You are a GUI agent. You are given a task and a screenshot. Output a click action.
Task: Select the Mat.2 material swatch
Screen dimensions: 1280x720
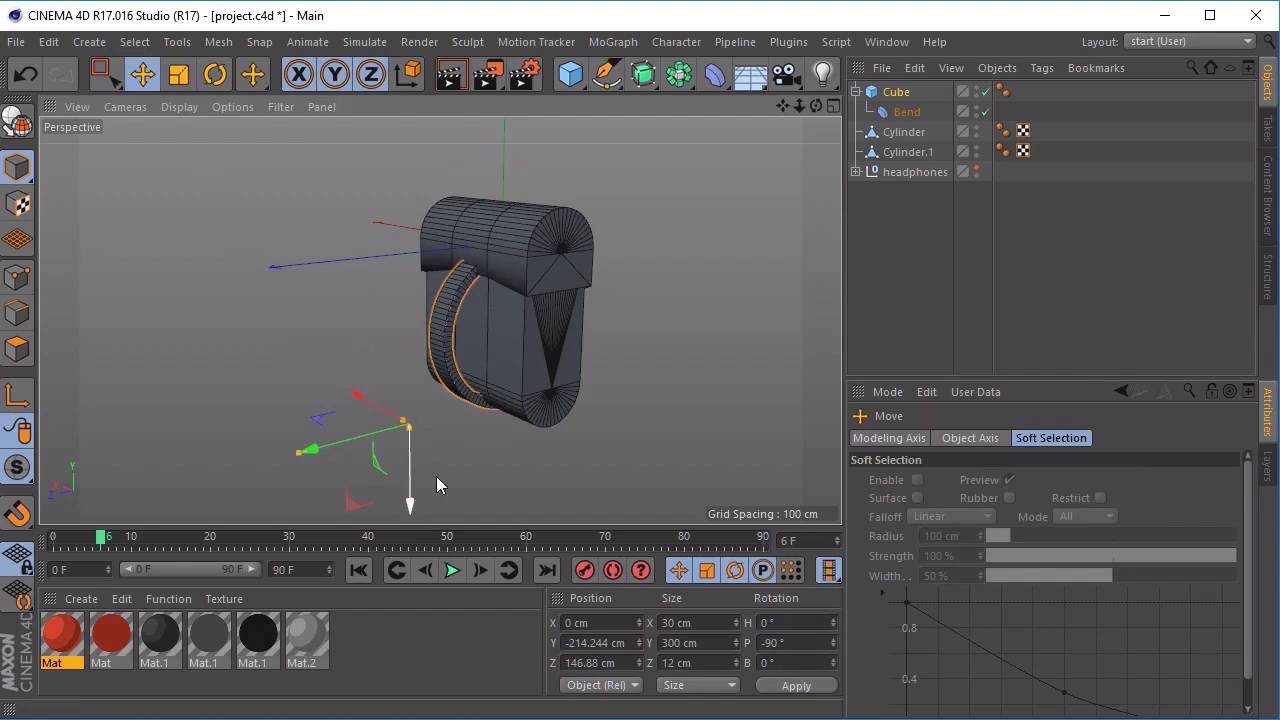307,635
